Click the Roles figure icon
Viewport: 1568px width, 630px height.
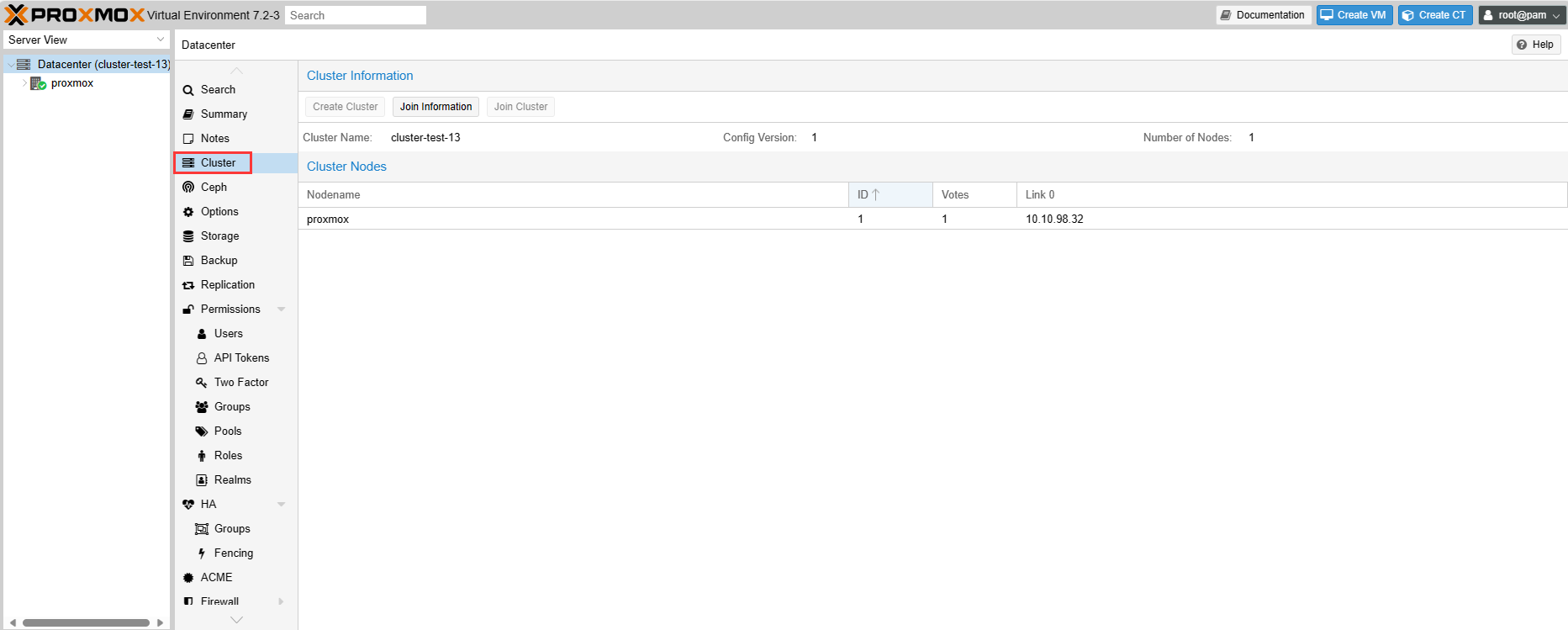click(x=202, y=456)
